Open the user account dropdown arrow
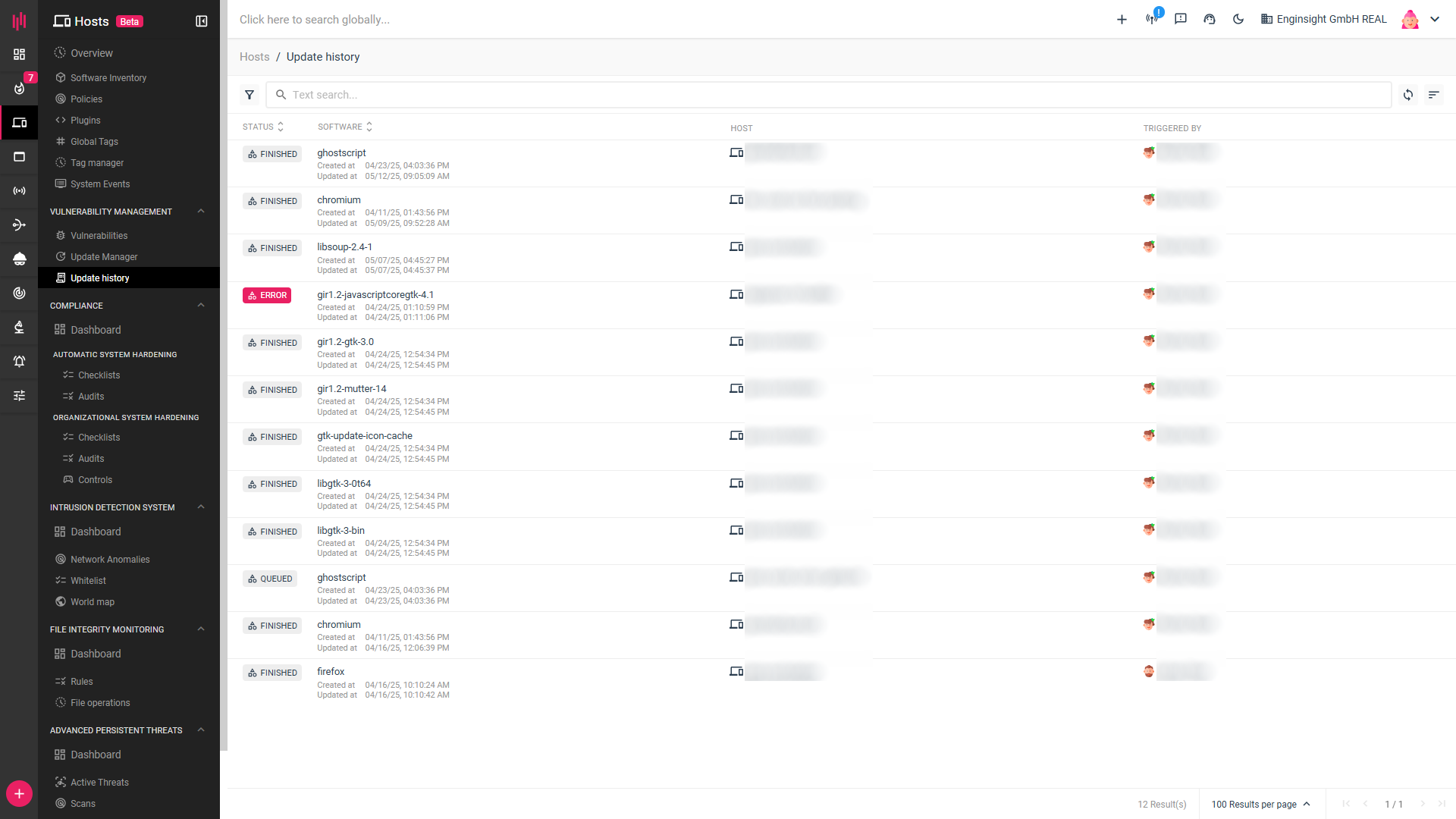This screenshot has height=819, width=1456. click(x=1435, y=19)
